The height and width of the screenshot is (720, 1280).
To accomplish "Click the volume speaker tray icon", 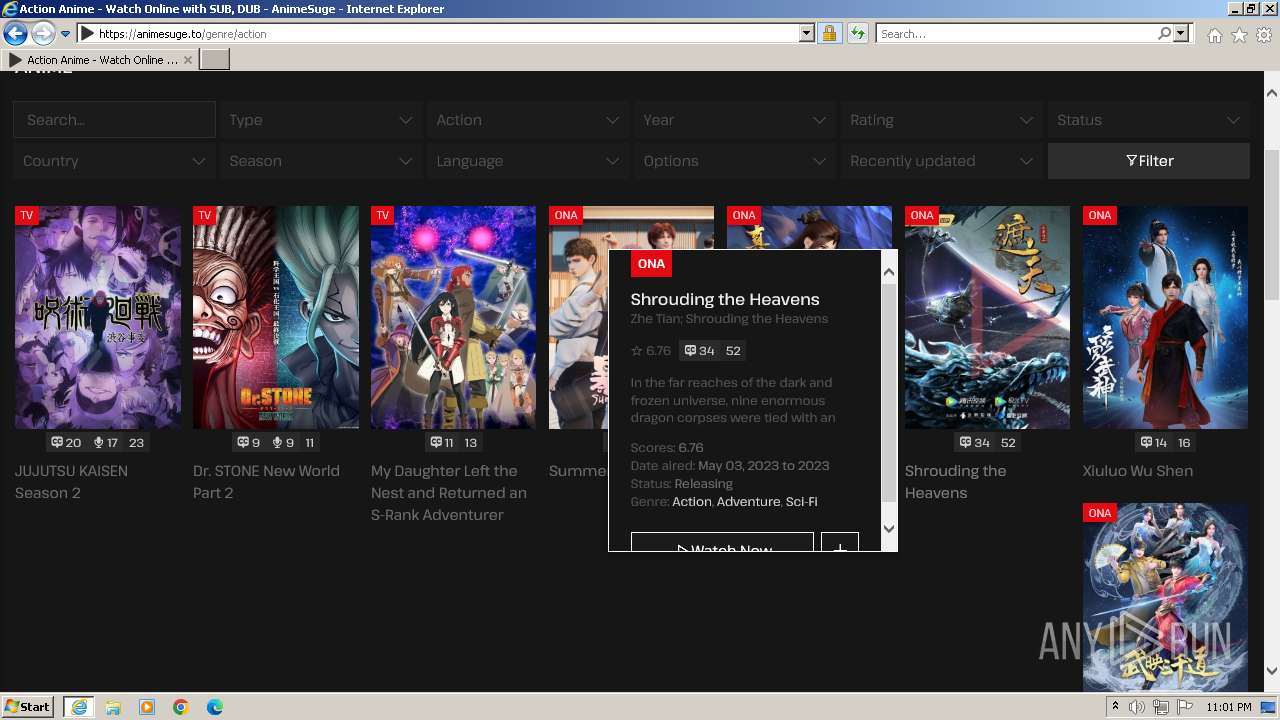I will [1137, 707].
